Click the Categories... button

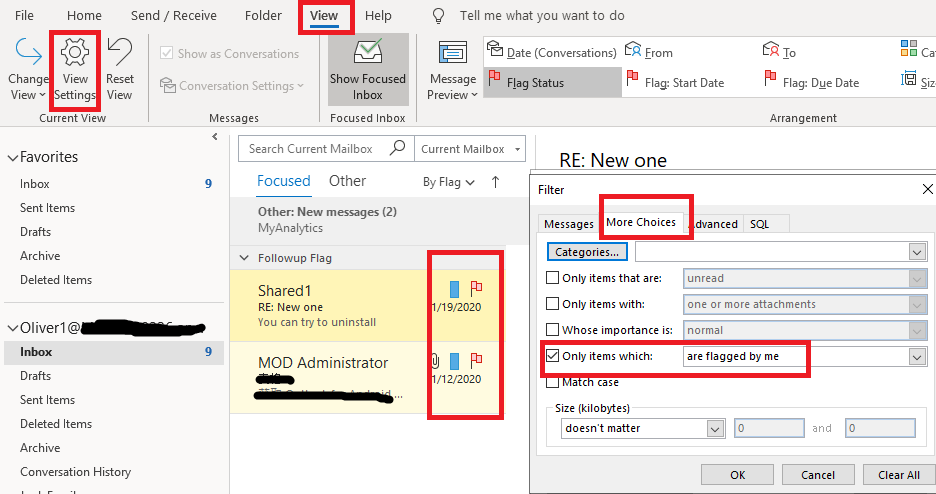587,252
